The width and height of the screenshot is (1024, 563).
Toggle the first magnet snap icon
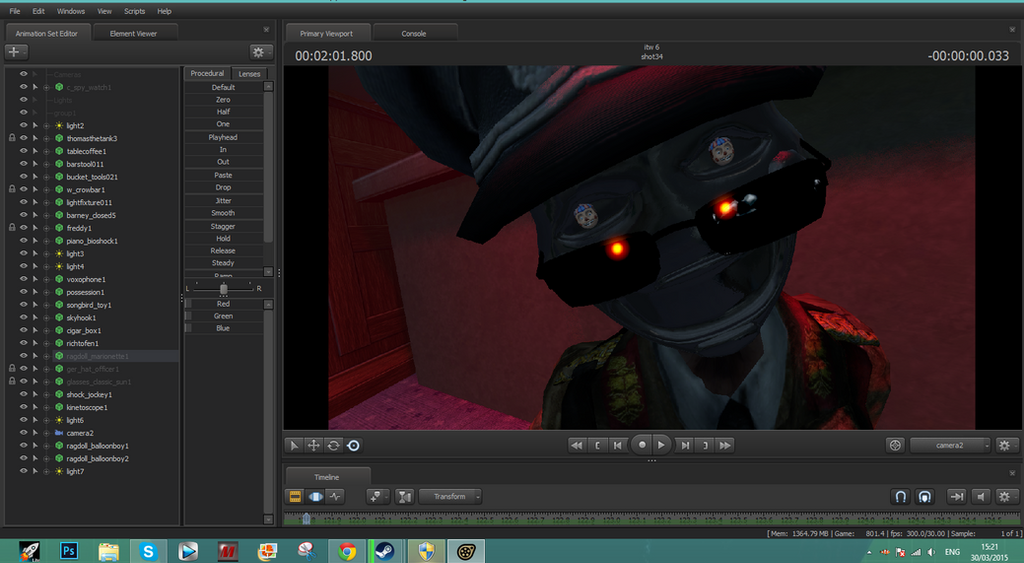901,497
